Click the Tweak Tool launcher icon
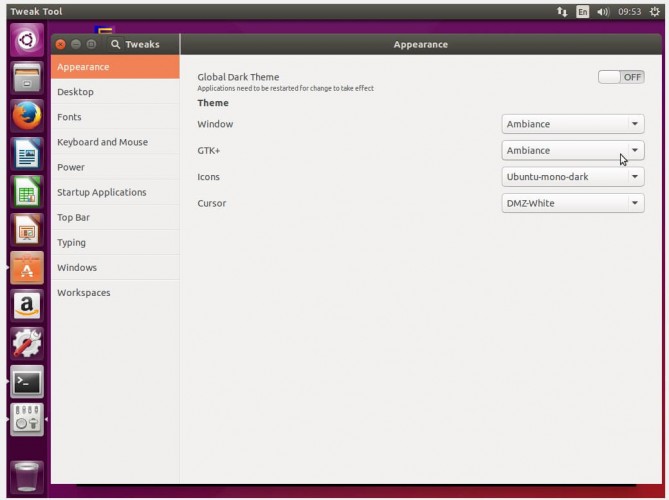This screenshot has height=500, width=669. click(x=27, y=419)
